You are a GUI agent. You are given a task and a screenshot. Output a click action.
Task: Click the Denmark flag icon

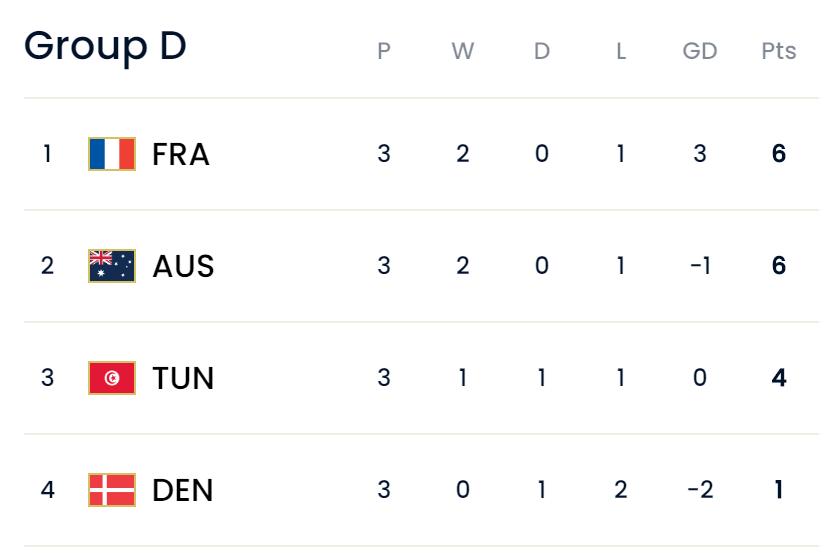tap(112, 490)
